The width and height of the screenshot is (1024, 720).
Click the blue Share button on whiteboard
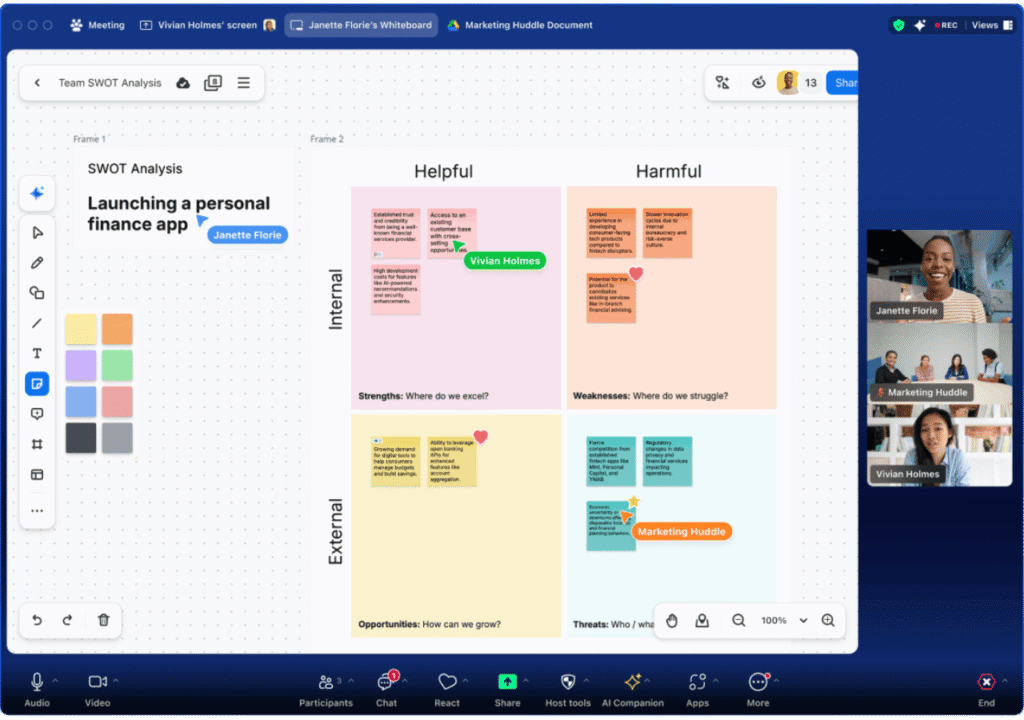[842, 83]
